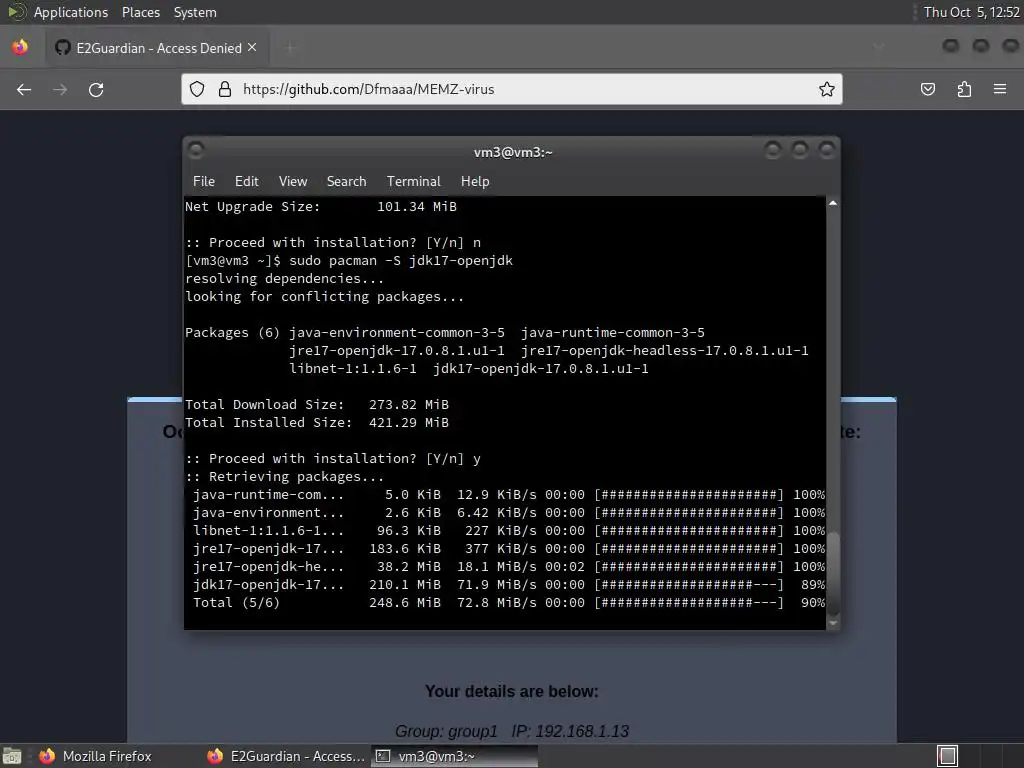
Task: Click the jdk17-openjdk-17... download progress row
Action: click(x=509, y=585)
